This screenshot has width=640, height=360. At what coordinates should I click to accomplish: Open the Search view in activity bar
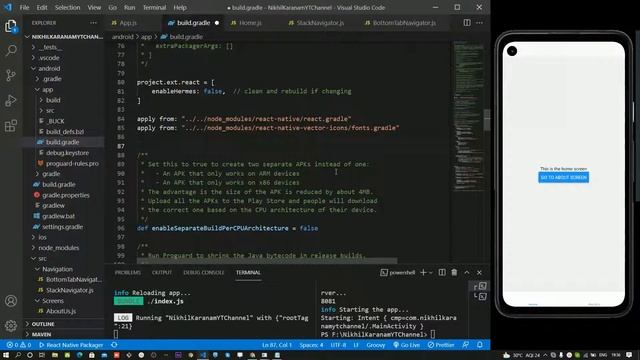tap(11, 51)
